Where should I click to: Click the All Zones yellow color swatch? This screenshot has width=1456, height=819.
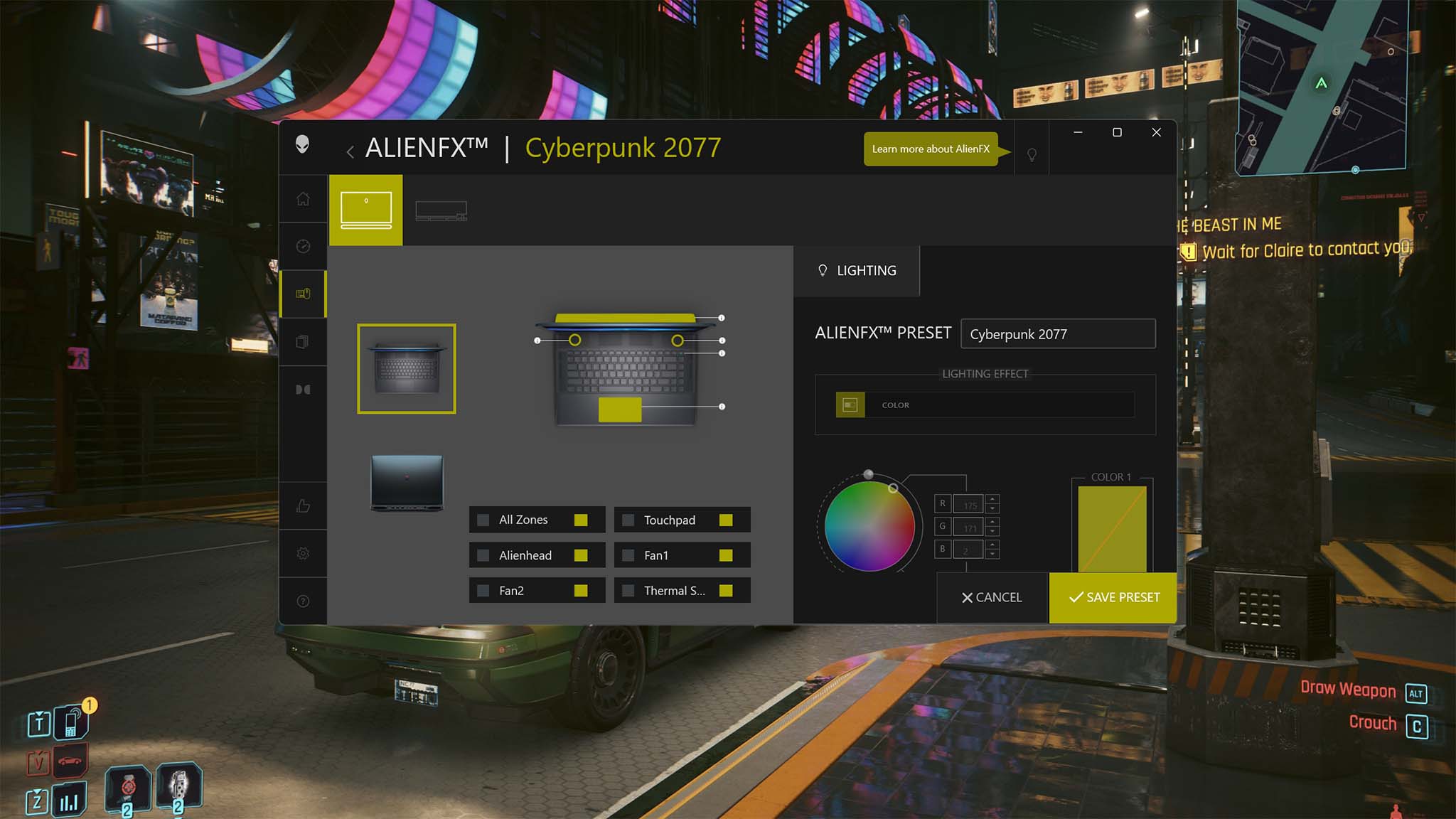point(581,520)
